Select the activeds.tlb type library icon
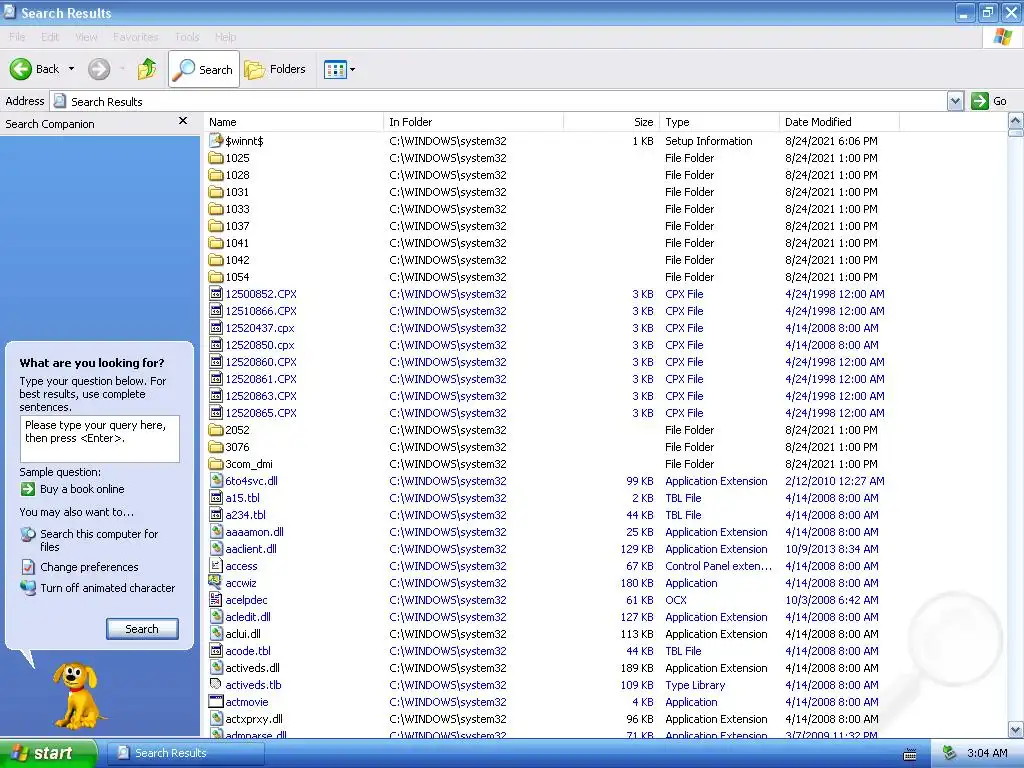Screen dimensions: 1024x768 (216, 684)
